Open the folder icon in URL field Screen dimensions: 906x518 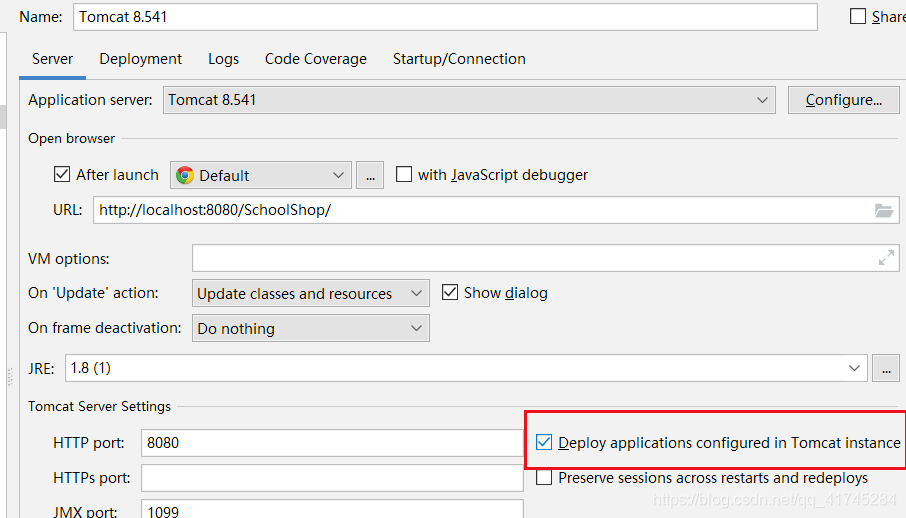[883, 210]
